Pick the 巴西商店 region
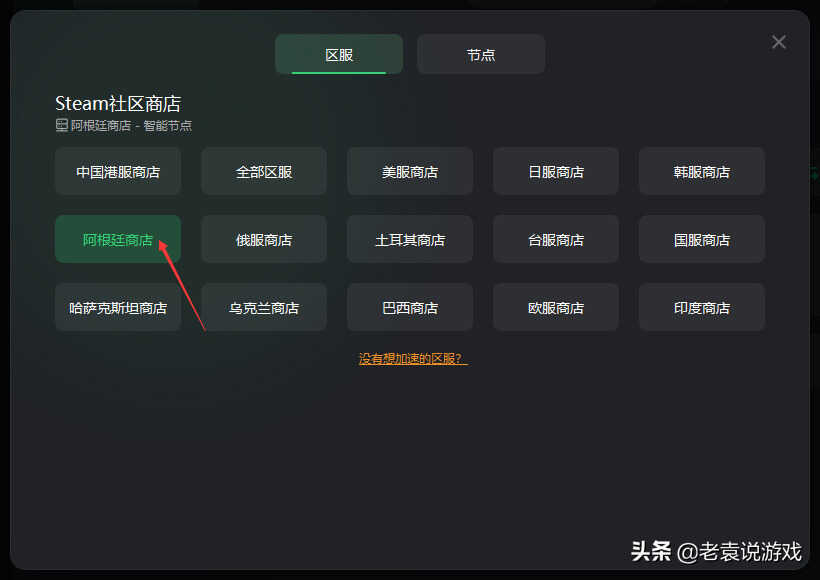The height and width of the screenshot is (580, 820). click(410, 308)
